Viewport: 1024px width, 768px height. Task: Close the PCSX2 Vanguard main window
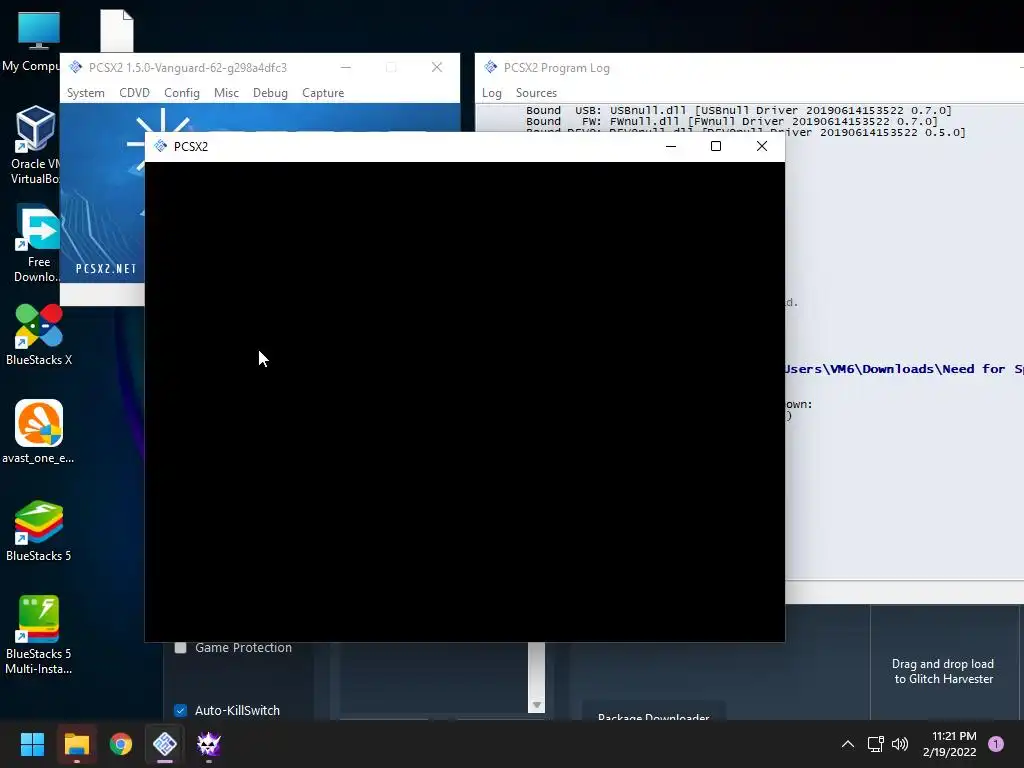(437, 67)
